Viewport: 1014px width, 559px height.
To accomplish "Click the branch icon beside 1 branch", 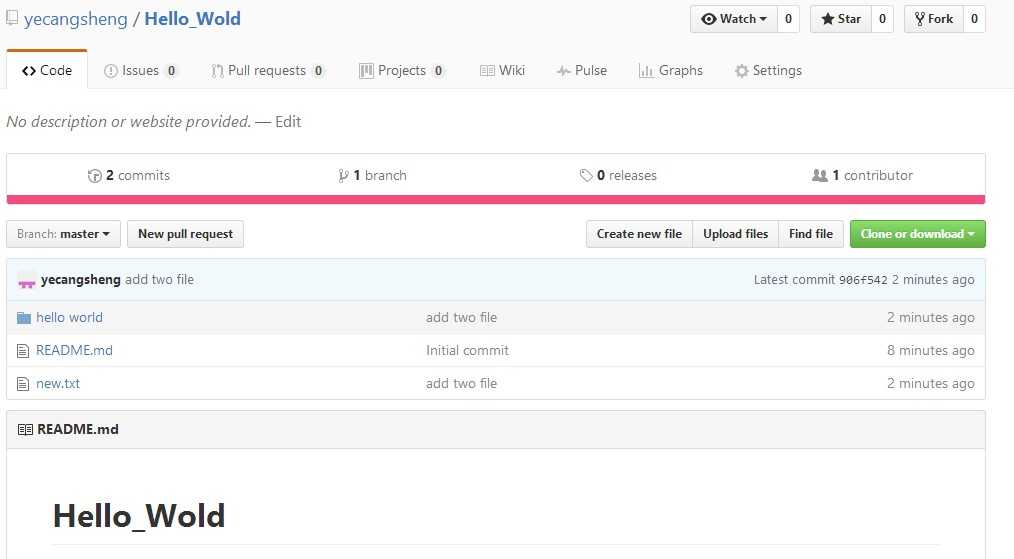I will pos(343,175).
